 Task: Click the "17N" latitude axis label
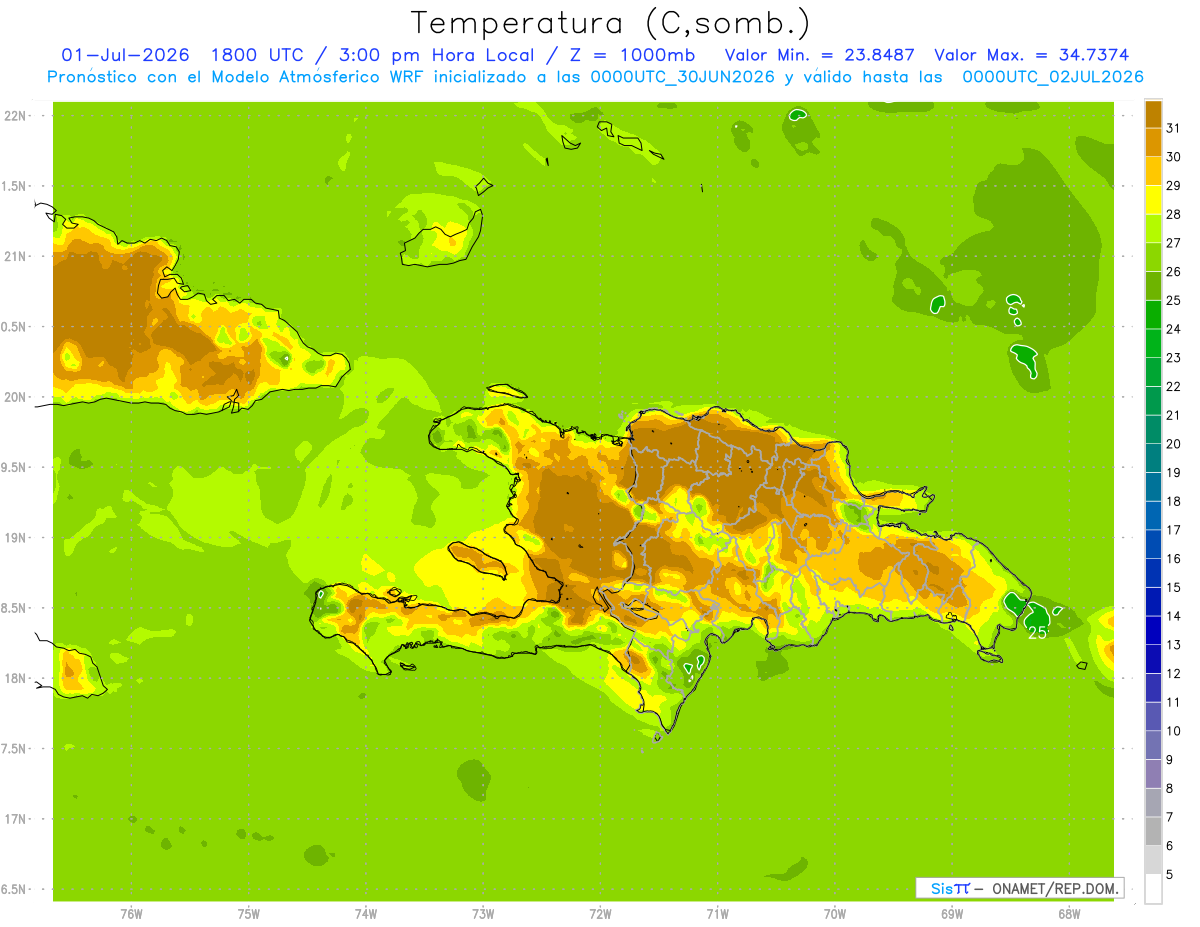pyautogui.click(x=14, y=820)
